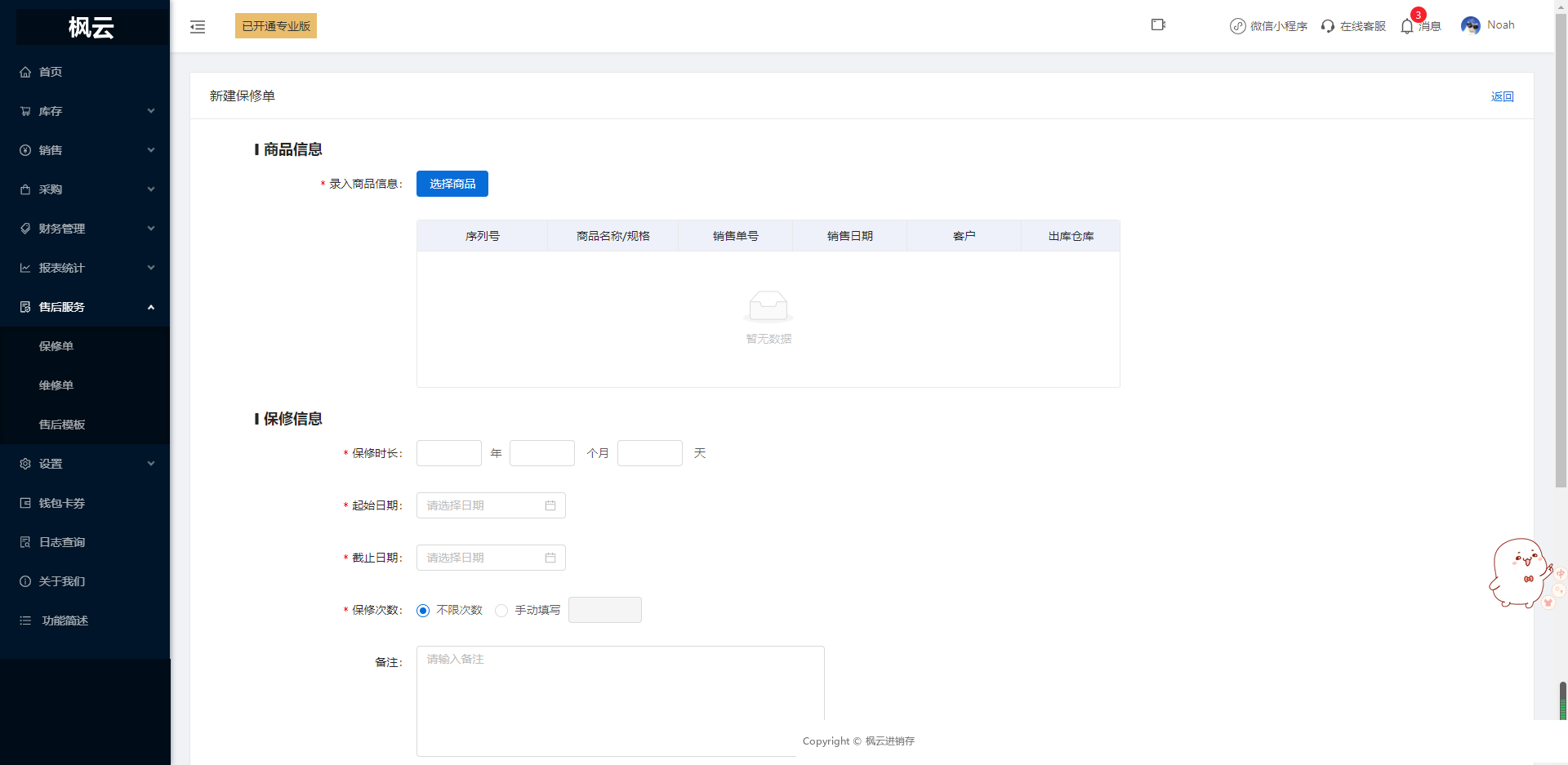Select the 手动填写 radio option
This screenshot has width=1568, height=765.
501,611
